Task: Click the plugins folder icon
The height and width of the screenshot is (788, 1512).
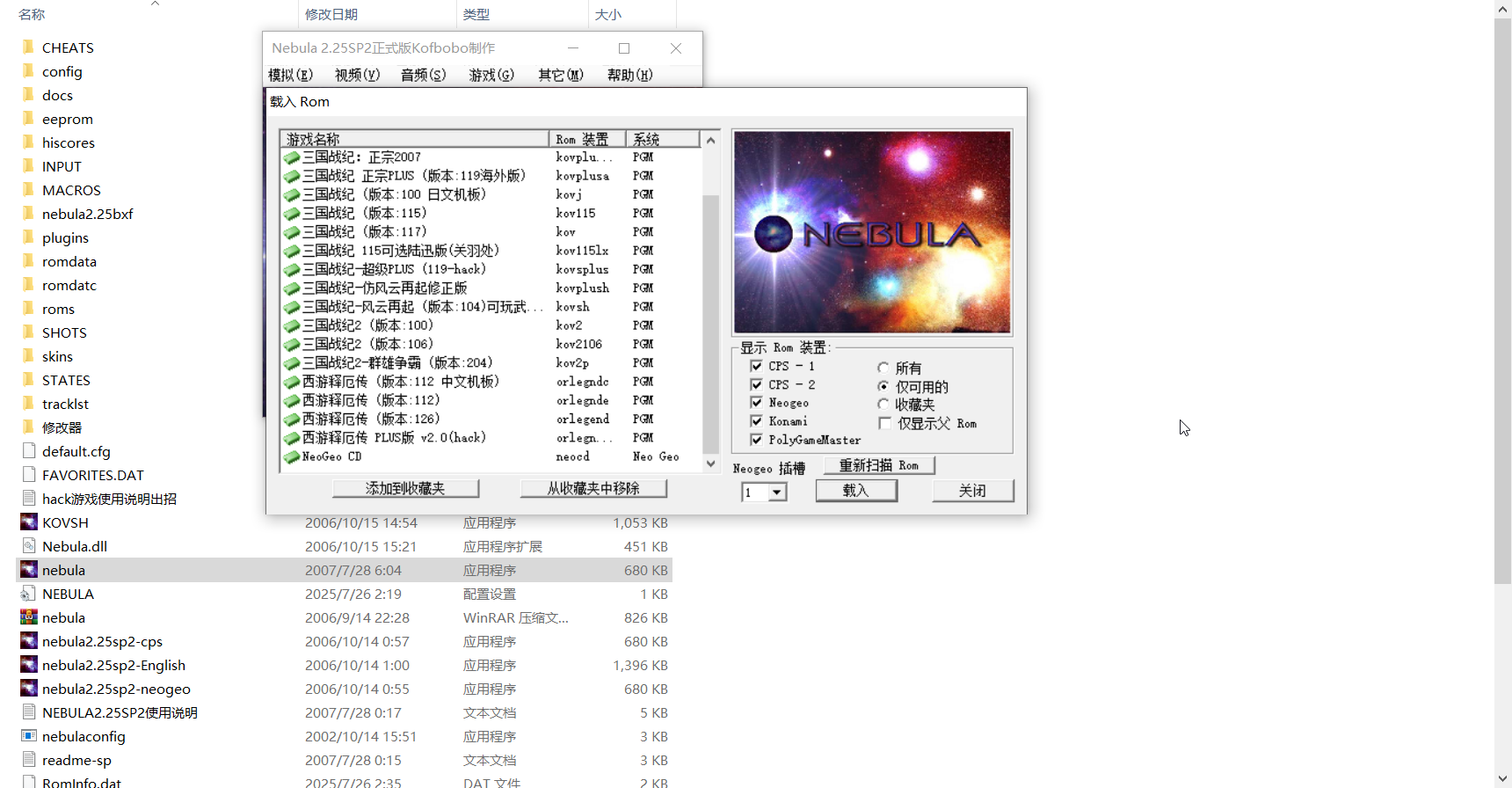Action: 28,237
